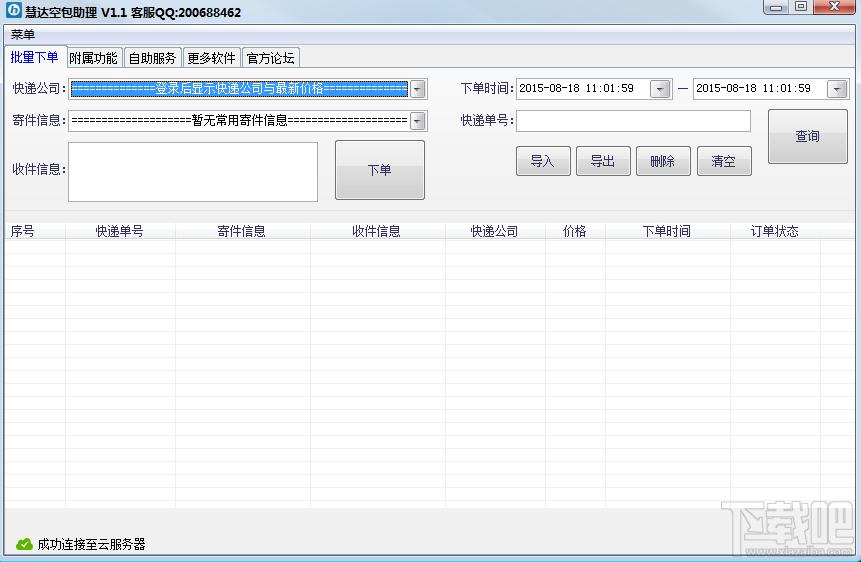Click the 下单时间 column header

668,231
